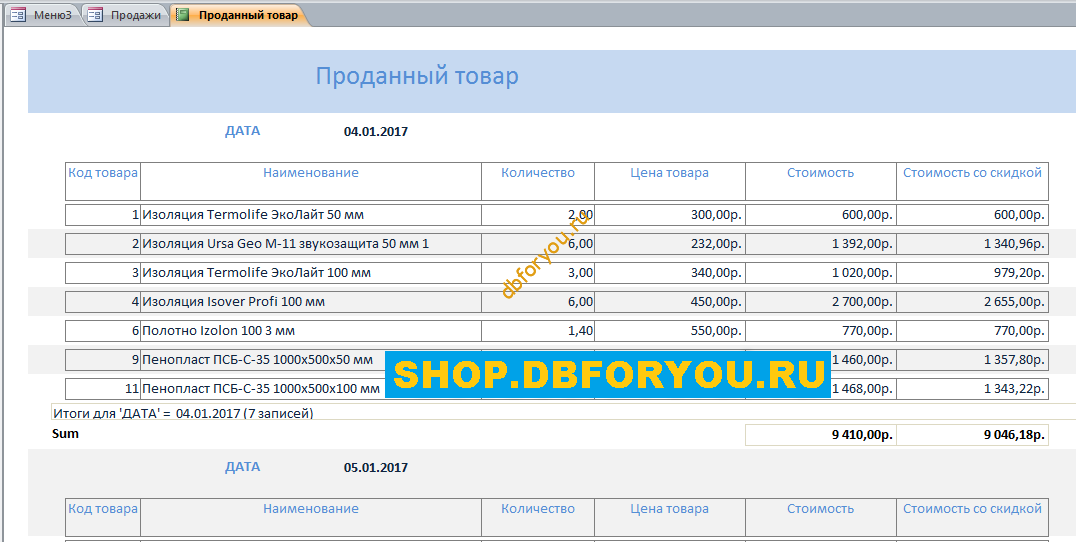Click discounted total 9 046,18р.
The image size is (1076, 542).
click(x=972, y=435)
